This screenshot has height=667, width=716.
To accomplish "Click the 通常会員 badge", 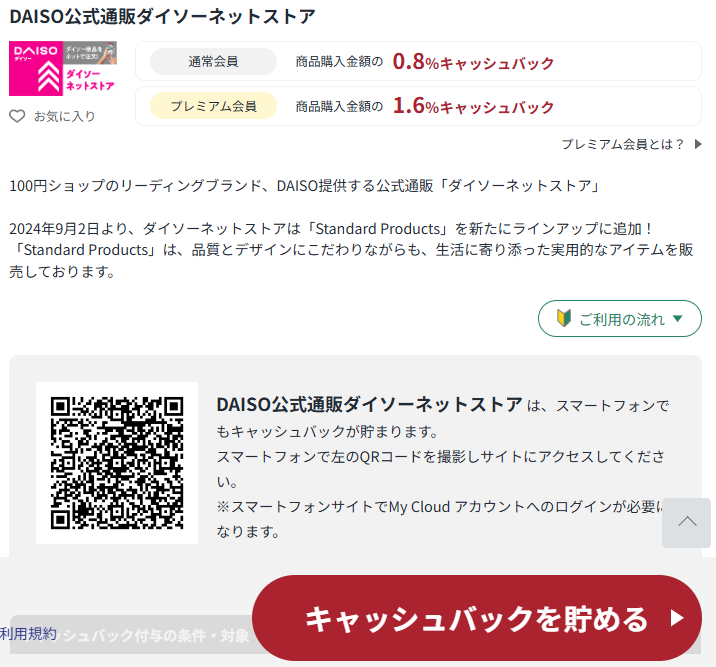I will coord(213,62).
